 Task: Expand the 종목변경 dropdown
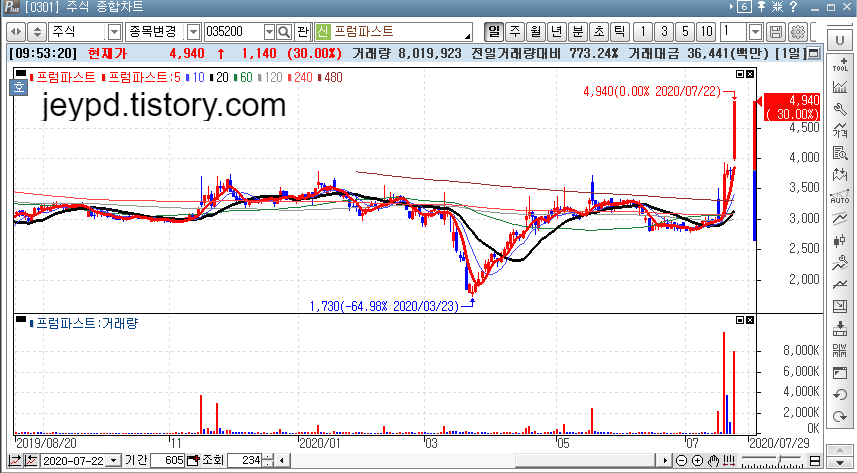click(x=193, y=32)
